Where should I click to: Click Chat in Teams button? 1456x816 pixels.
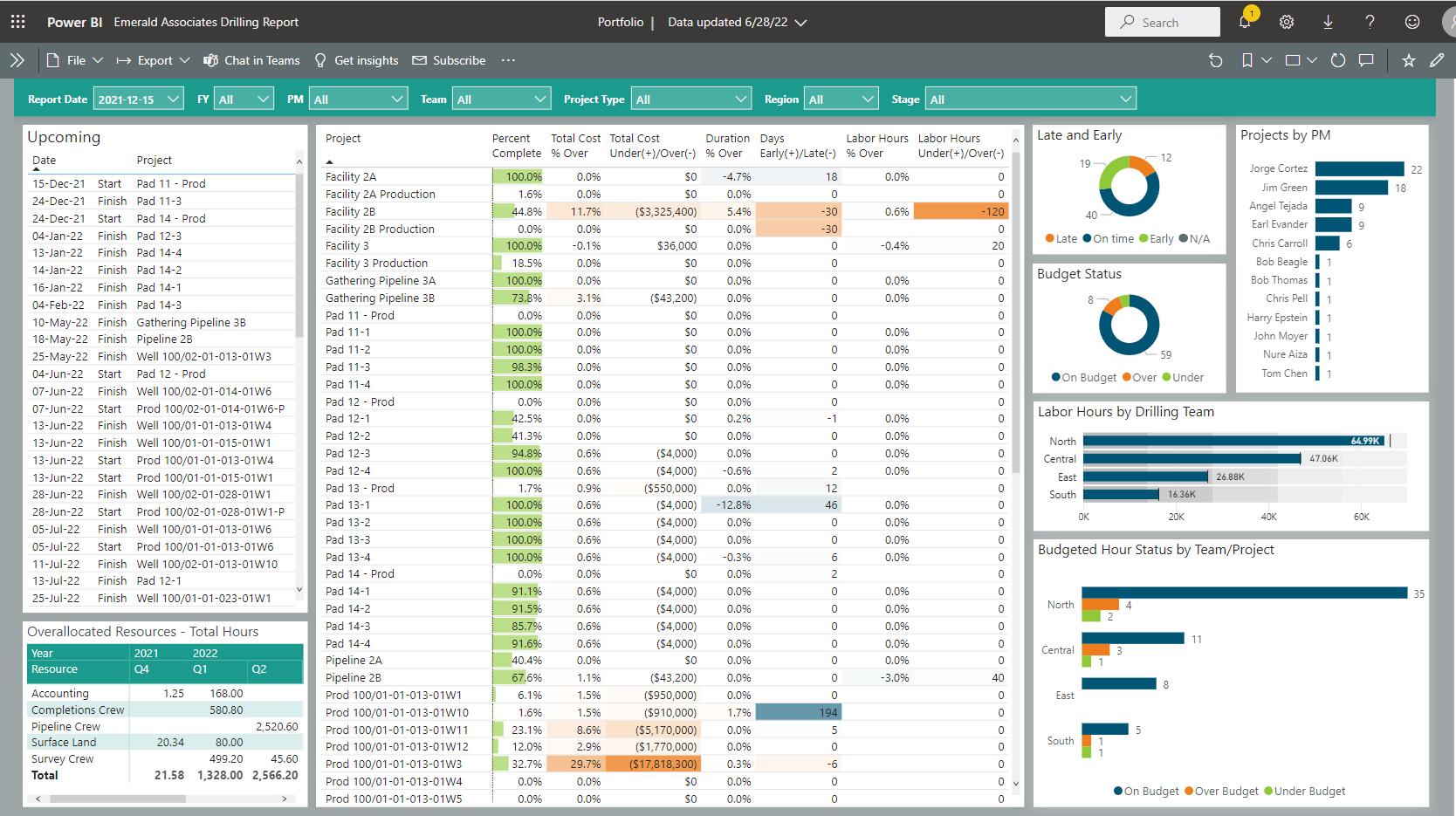251,60
